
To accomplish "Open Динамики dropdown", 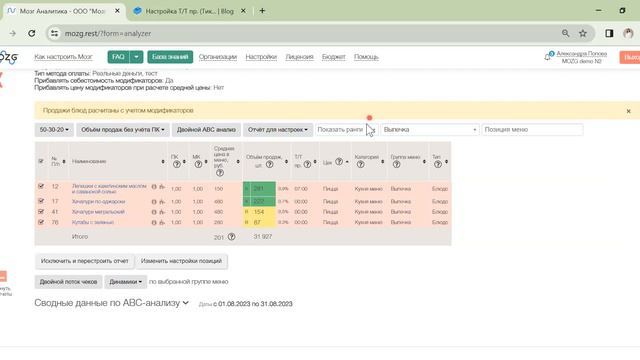I will tap(125, 282).
